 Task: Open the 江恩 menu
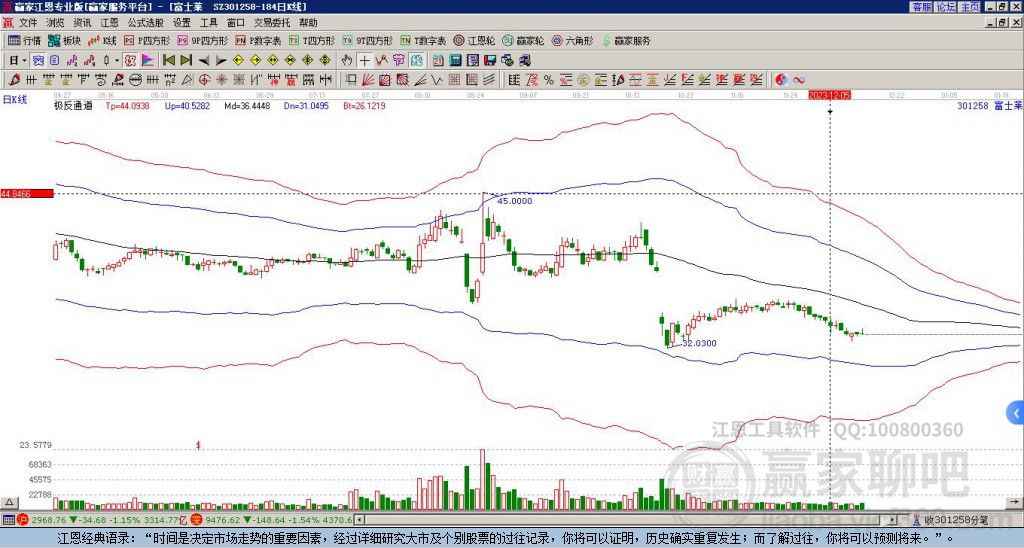click(x=109, y=23)
